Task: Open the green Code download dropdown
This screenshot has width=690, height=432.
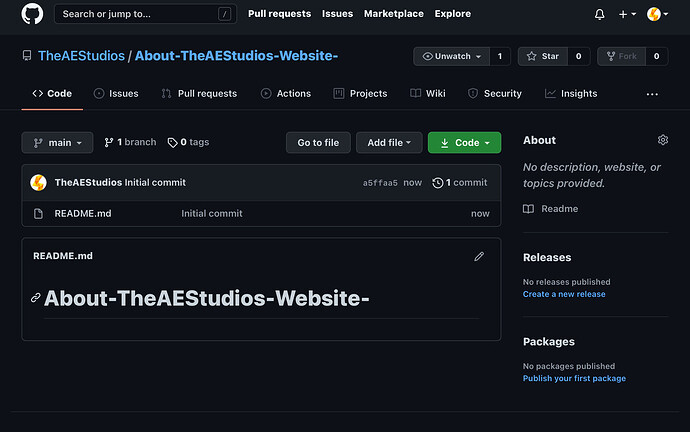Action: [x=464, y=143]
